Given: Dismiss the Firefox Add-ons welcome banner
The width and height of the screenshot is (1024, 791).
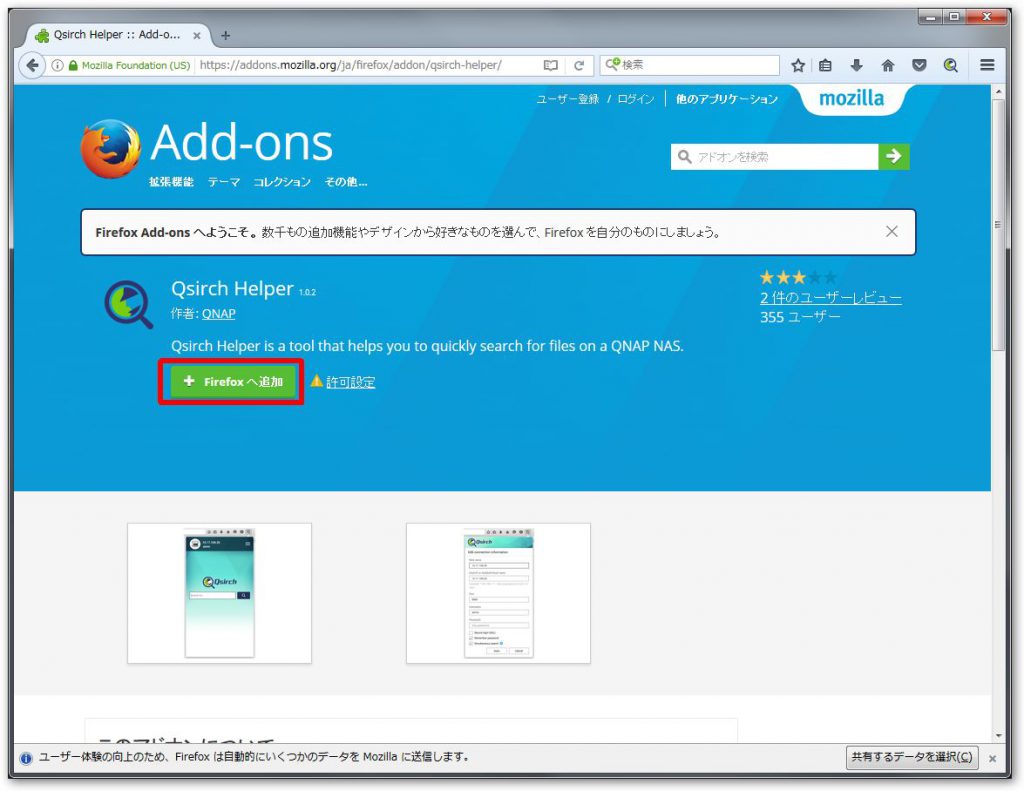Looking at the screenshot, I should [x=891, y=231].
